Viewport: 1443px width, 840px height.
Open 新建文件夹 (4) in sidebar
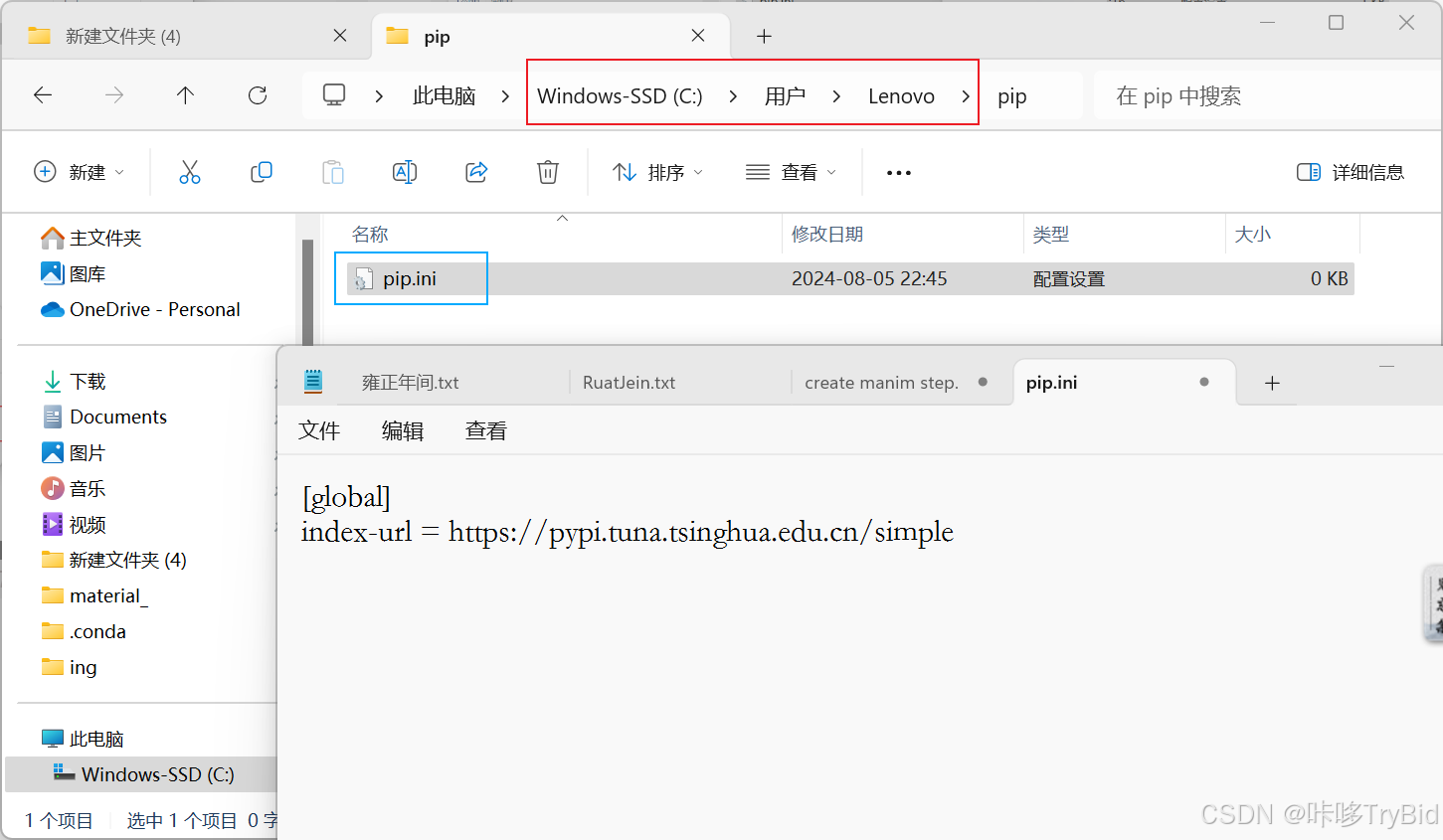113,560
